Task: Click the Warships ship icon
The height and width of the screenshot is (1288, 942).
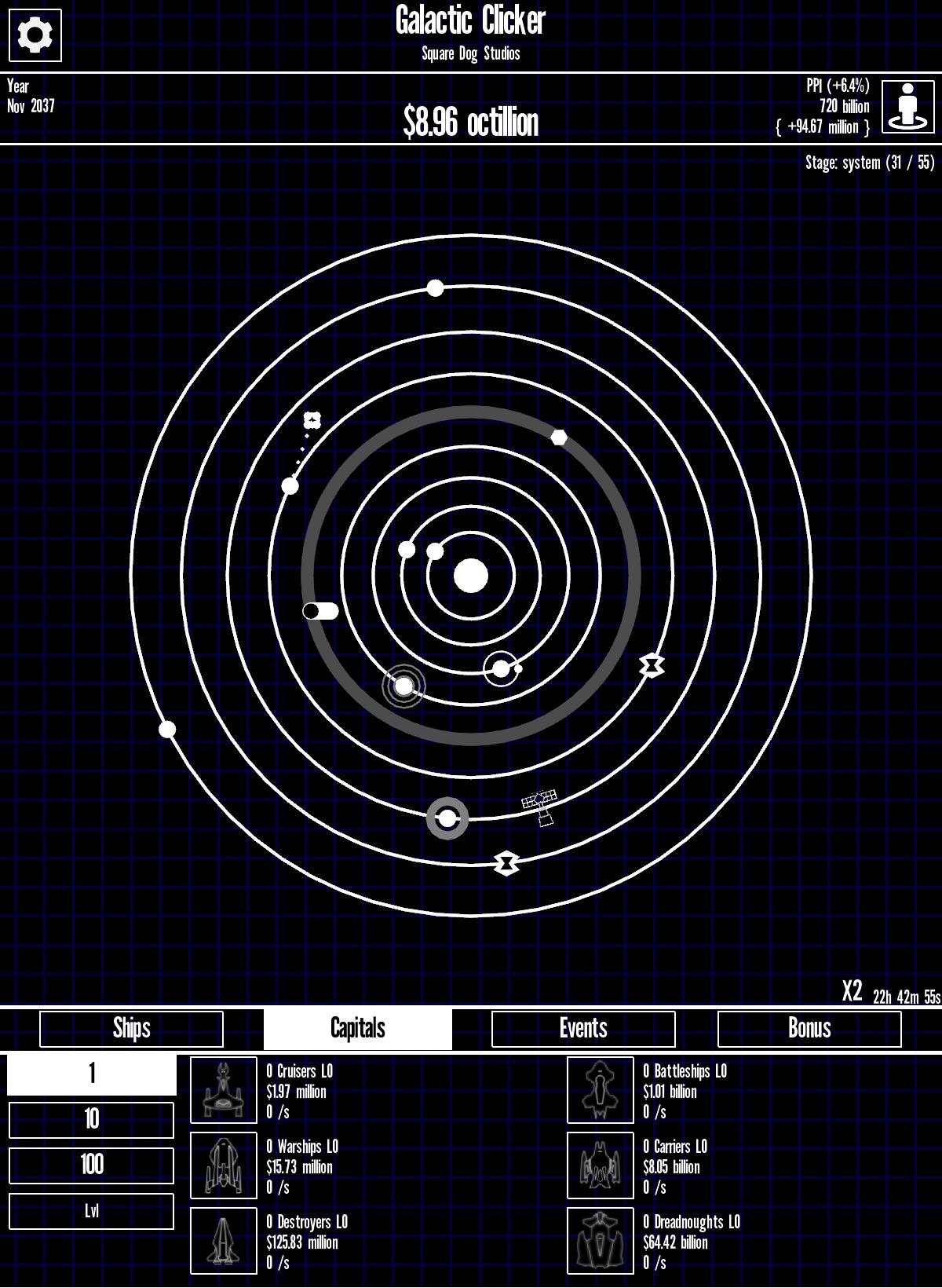Action: tap(224, 1165)
